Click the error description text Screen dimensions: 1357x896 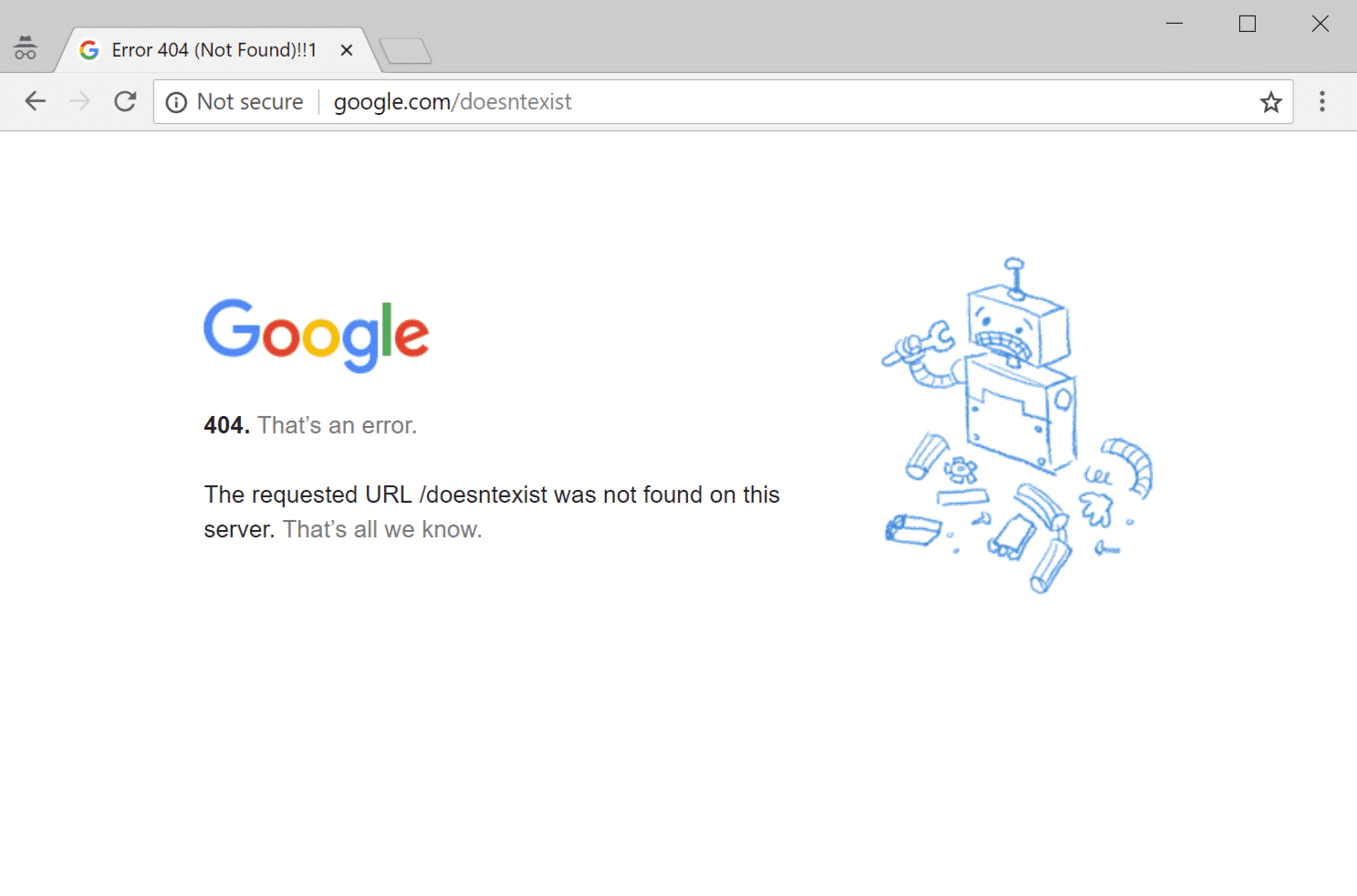tap(491, 511)
